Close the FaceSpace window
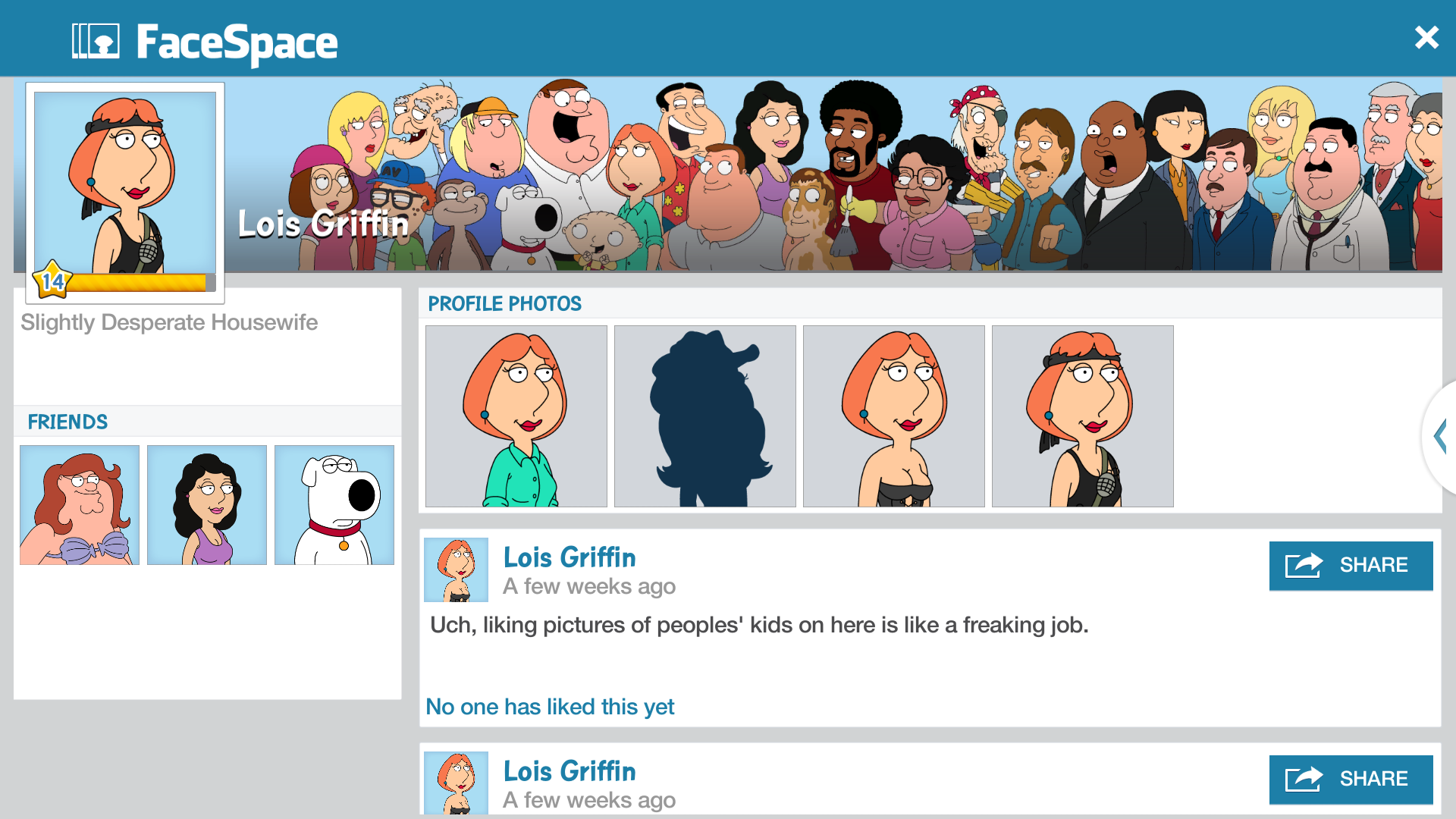Viewport: 1456px width, 819px height. [1426, 37]
